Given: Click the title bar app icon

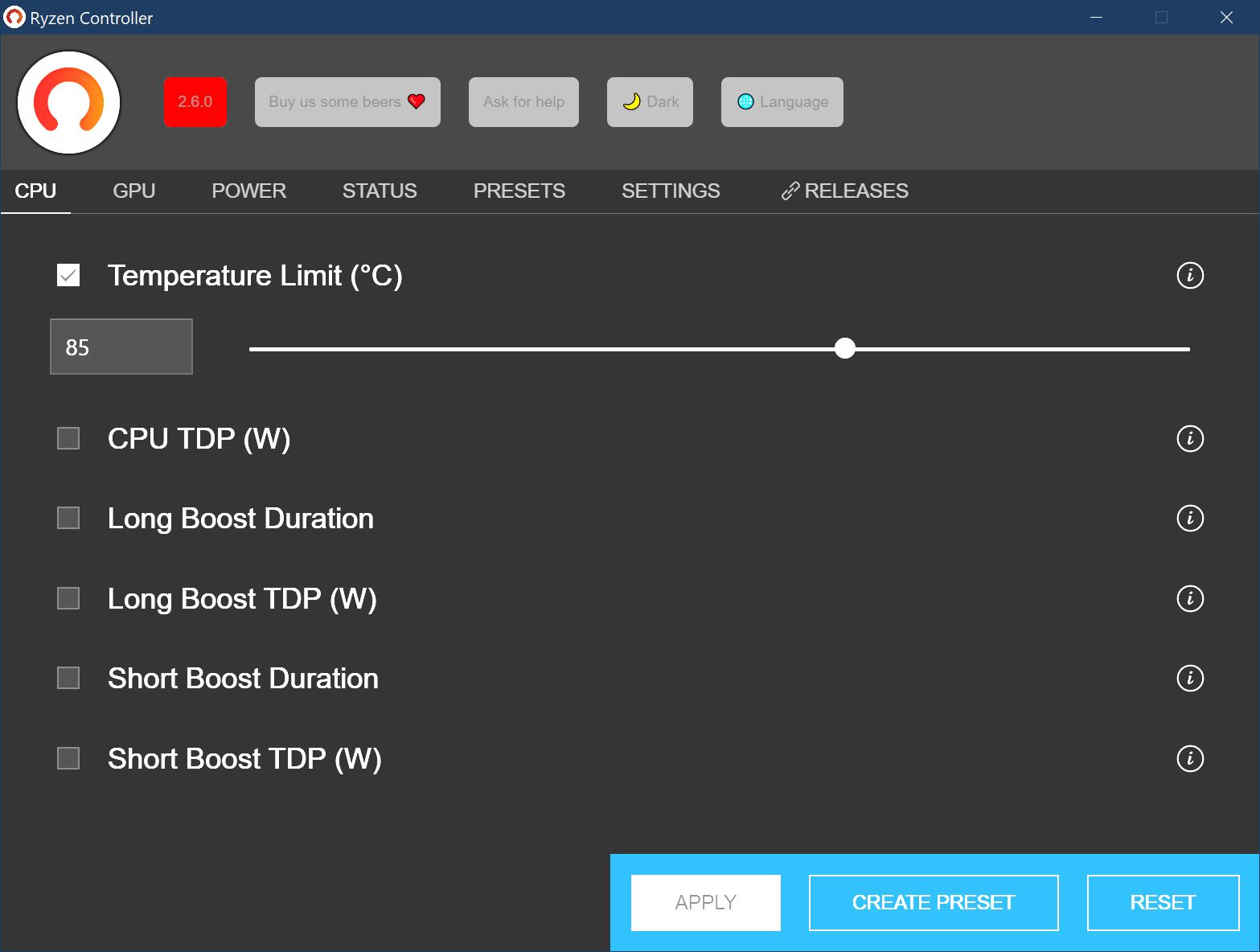Looking at the screenshot, I should pyautogui.click(x=14, y=17).
